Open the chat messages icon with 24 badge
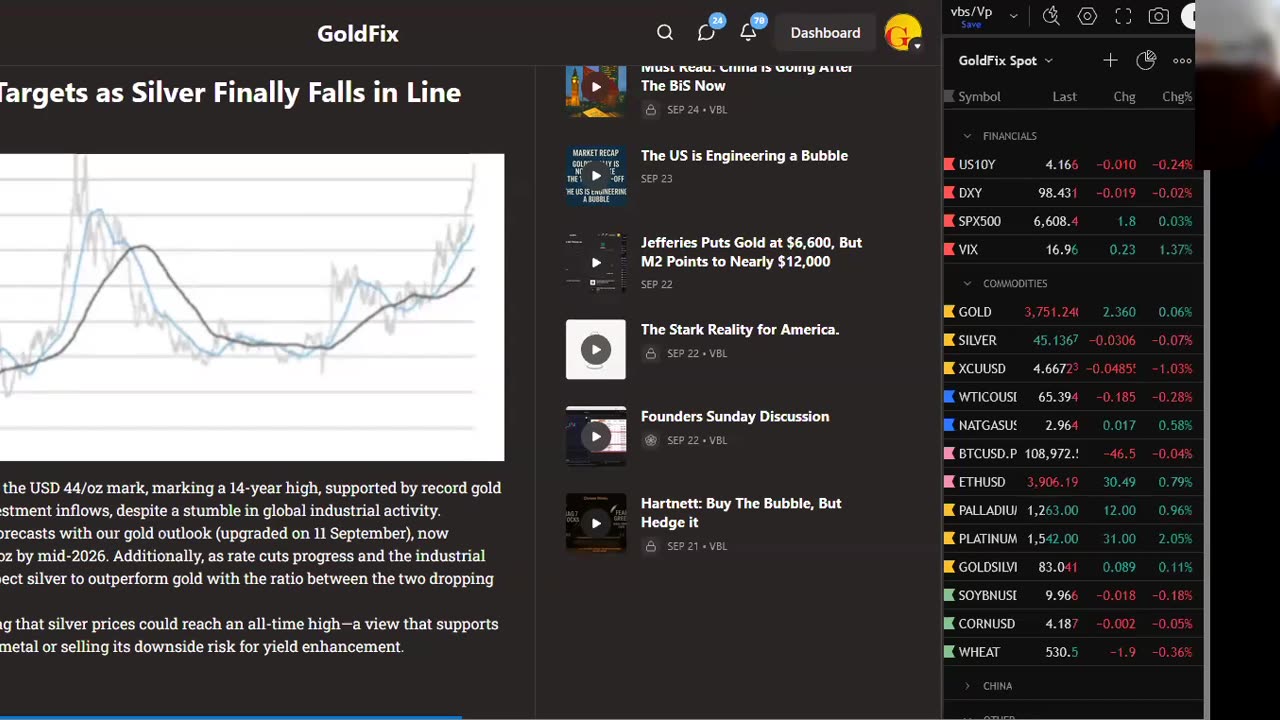This screenshot has width=1280, height=720. coord(706,33)
